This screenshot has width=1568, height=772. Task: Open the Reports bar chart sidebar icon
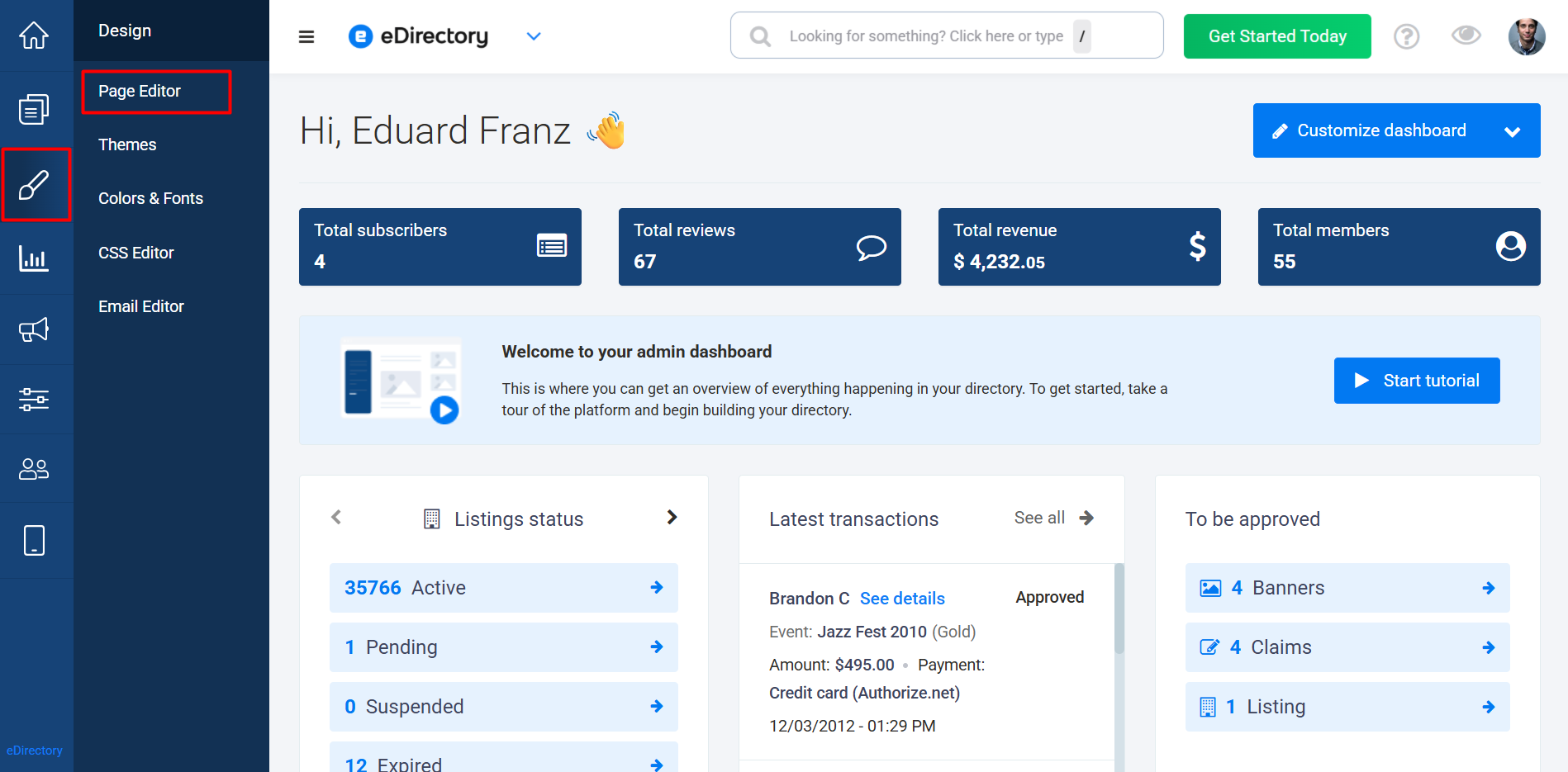[x=34, y=258]
